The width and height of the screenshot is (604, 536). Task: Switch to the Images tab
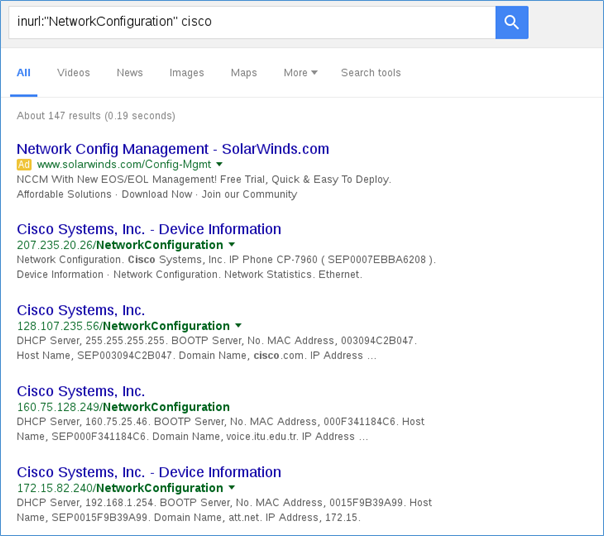tap(186, 73)
